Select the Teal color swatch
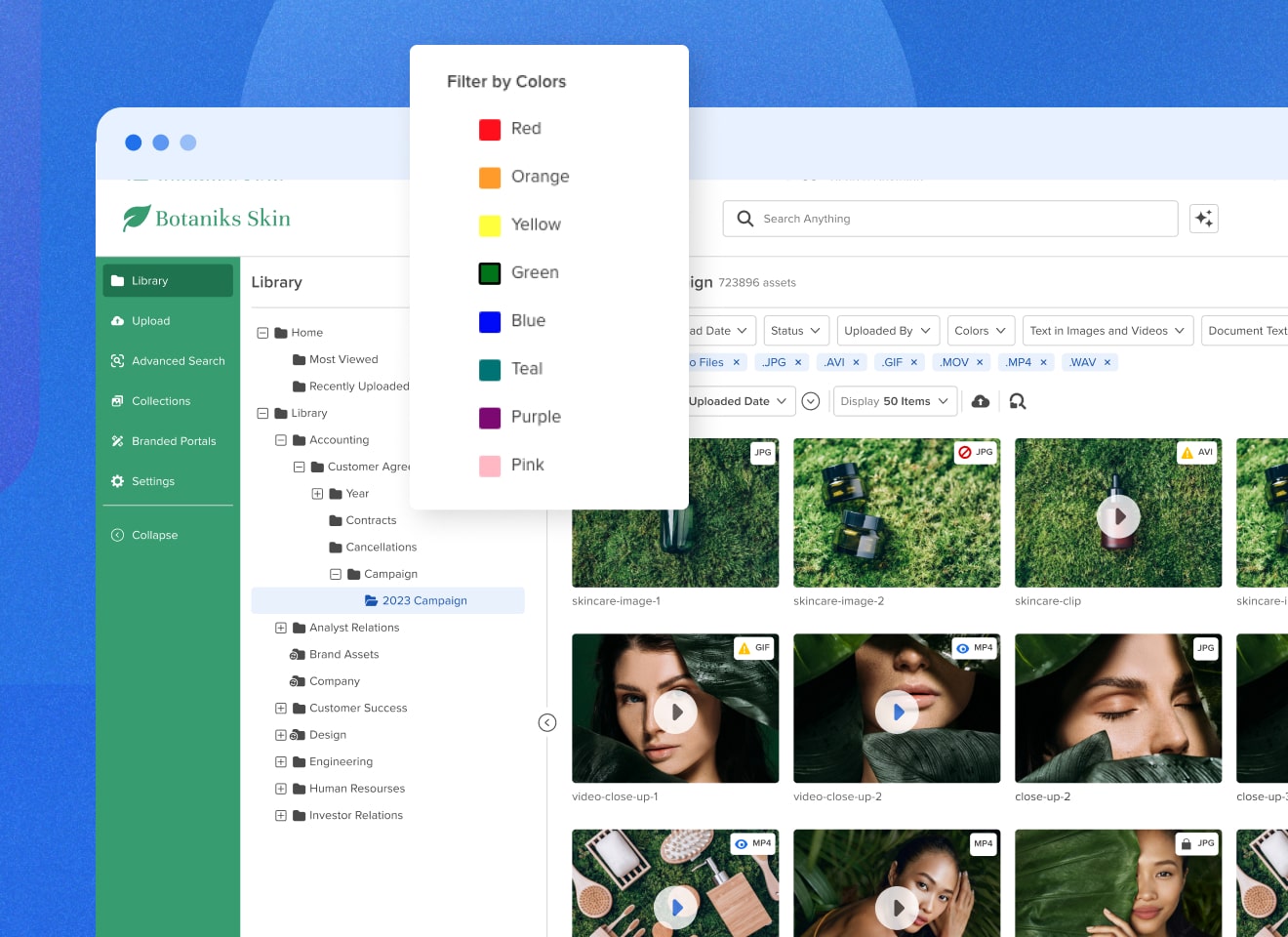 490,370
